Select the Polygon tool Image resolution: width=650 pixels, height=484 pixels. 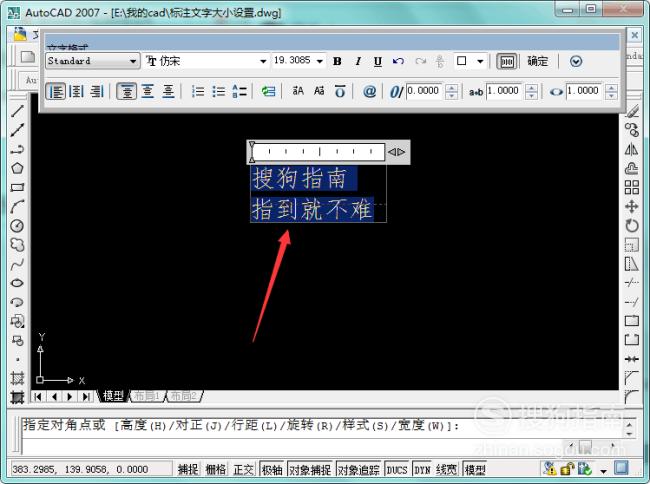[17, 168]
